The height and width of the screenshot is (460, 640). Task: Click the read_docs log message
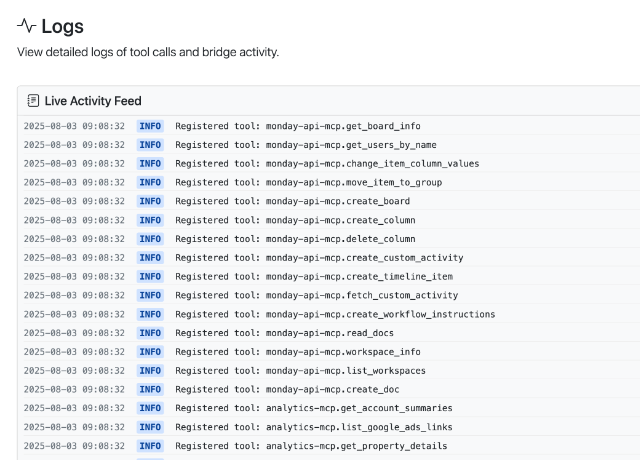[284, 333]
